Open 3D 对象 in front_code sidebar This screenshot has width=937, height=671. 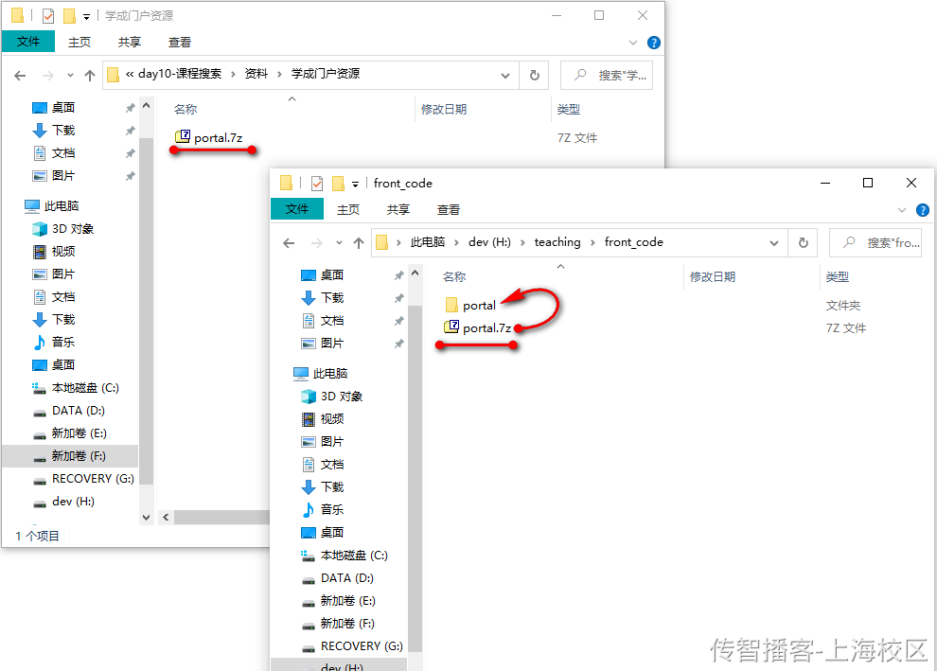(332, 396)
